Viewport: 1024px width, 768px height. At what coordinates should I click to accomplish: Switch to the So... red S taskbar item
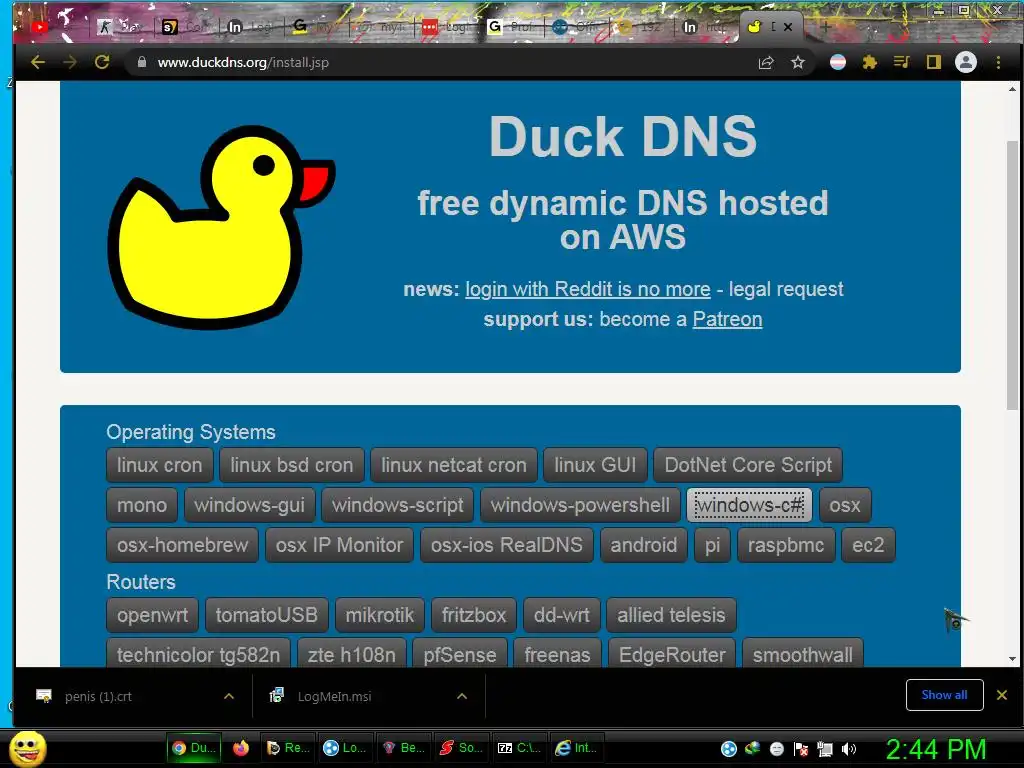pos(461,748)
